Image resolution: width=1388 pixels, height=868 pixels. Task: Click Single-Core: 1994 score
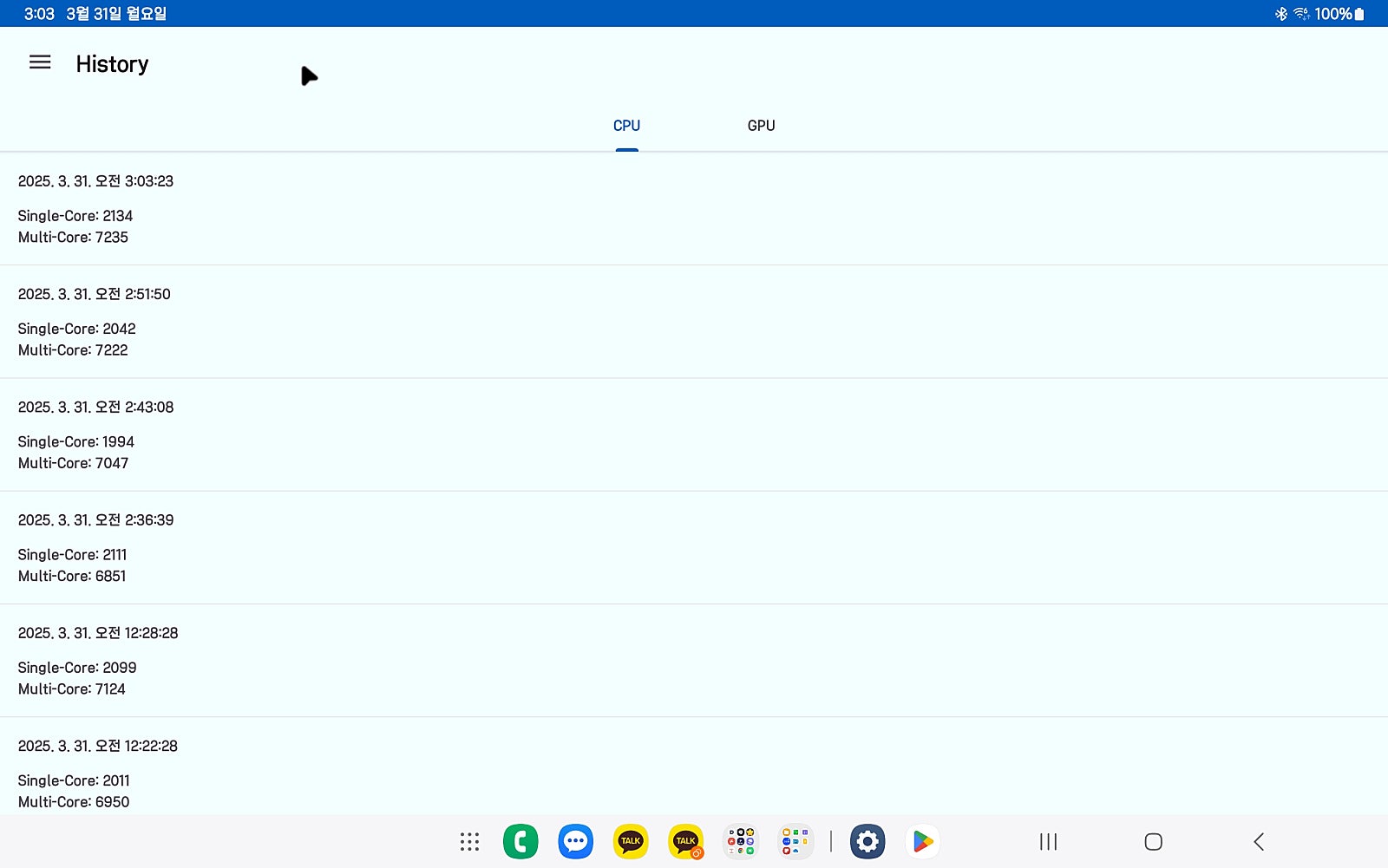coord(76,442)
